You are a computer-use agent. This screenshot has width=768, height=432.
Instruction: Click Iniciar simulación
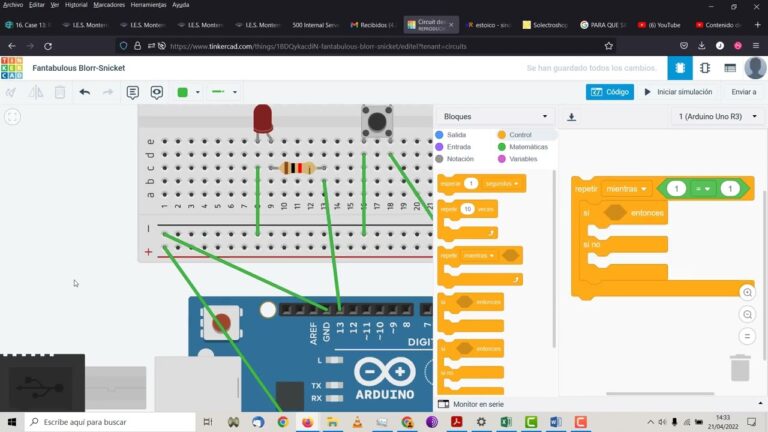click(x=678, y=92)
